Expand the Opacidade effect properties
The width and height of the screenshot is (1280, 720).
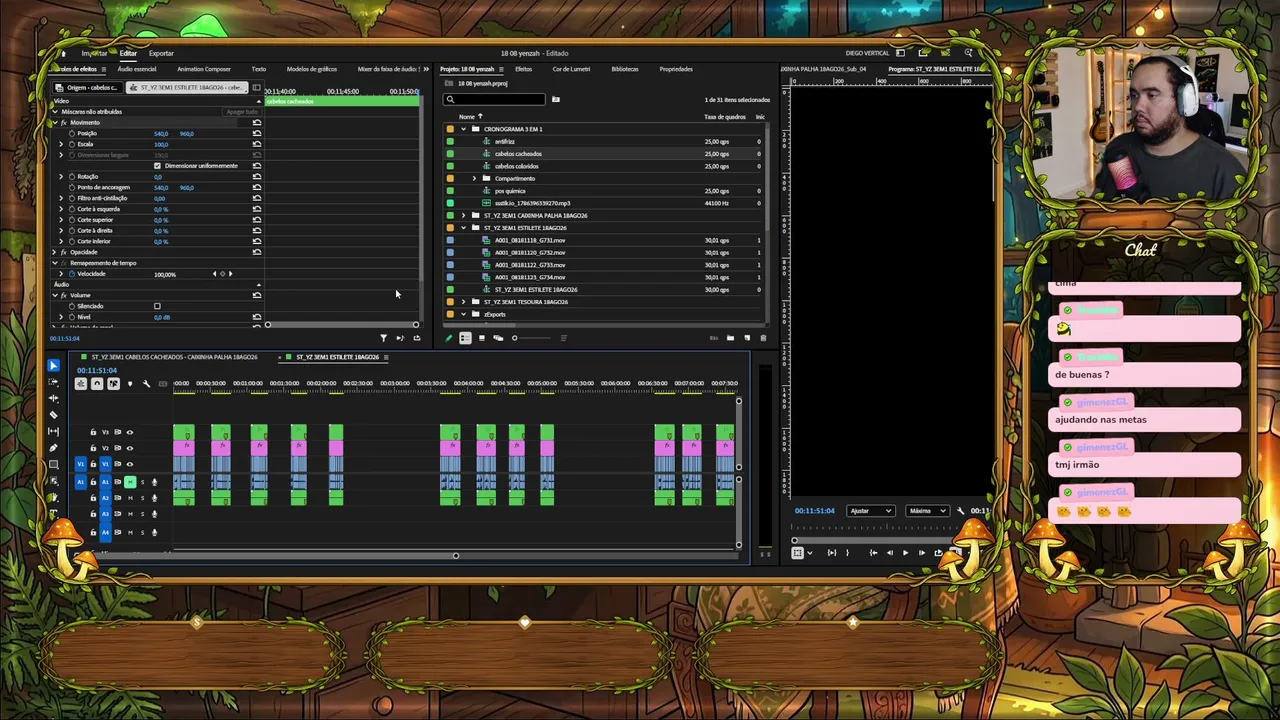[54, 252]
